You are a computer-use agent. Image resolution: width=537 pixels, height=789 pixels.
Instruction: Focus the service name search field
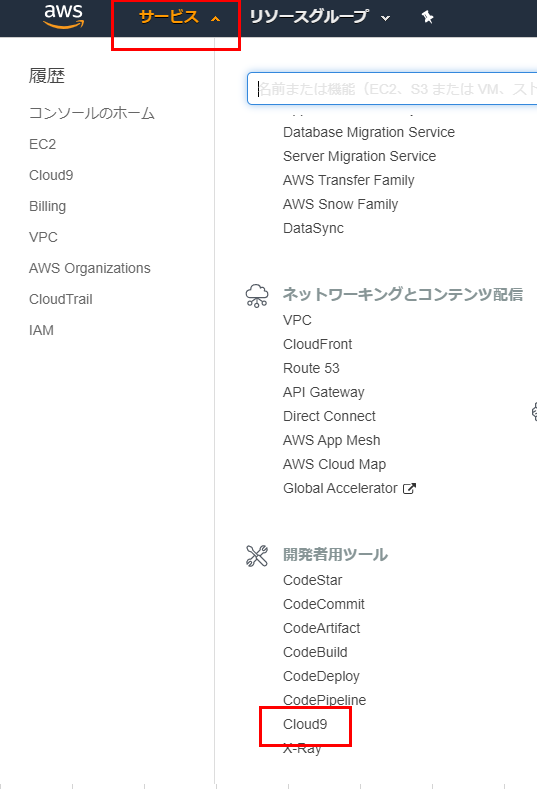(x=392, y=89)
